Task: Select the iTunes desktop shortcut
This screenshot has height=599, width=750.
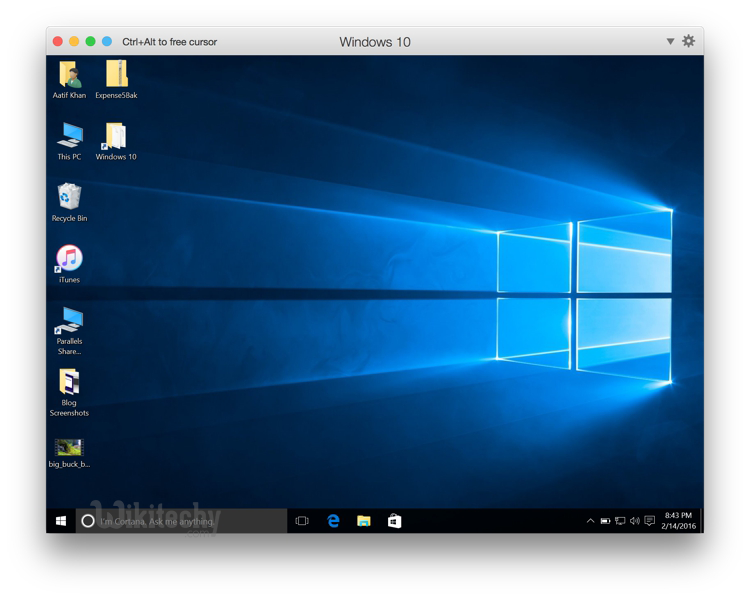Action: click(69, 258)
